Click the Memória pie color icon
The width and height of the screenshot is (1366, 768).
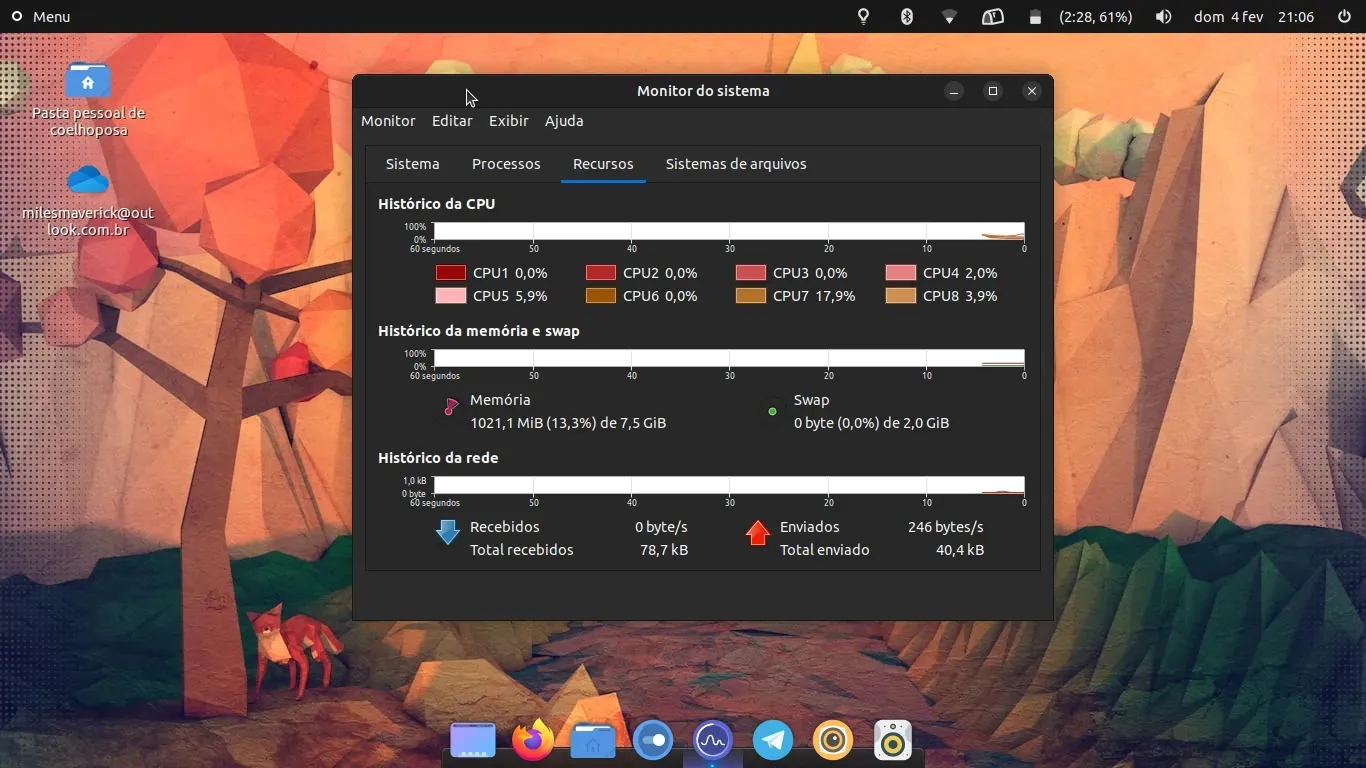click(x=451, y=406)
